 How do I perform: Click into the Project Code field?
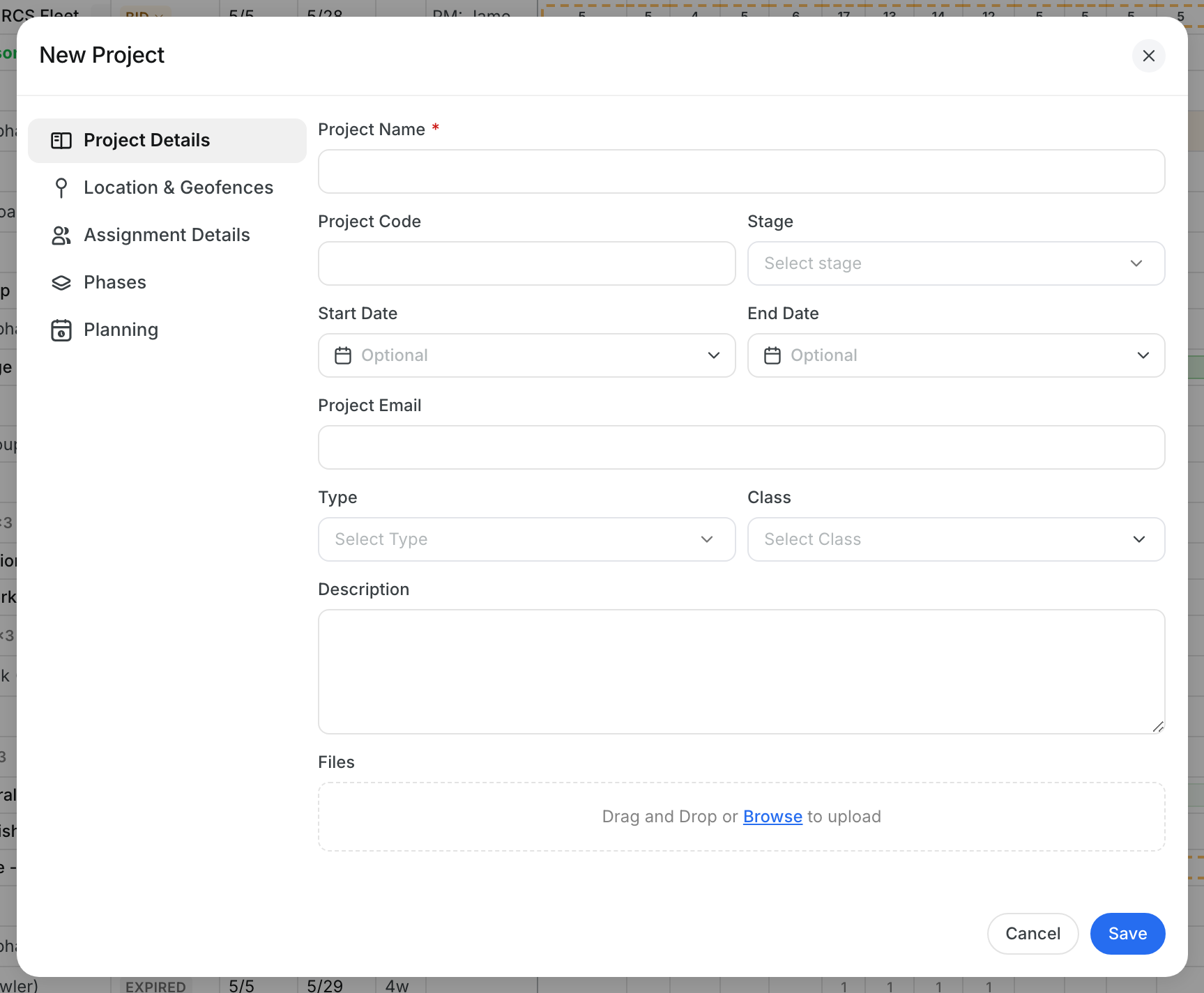point(526,263)
